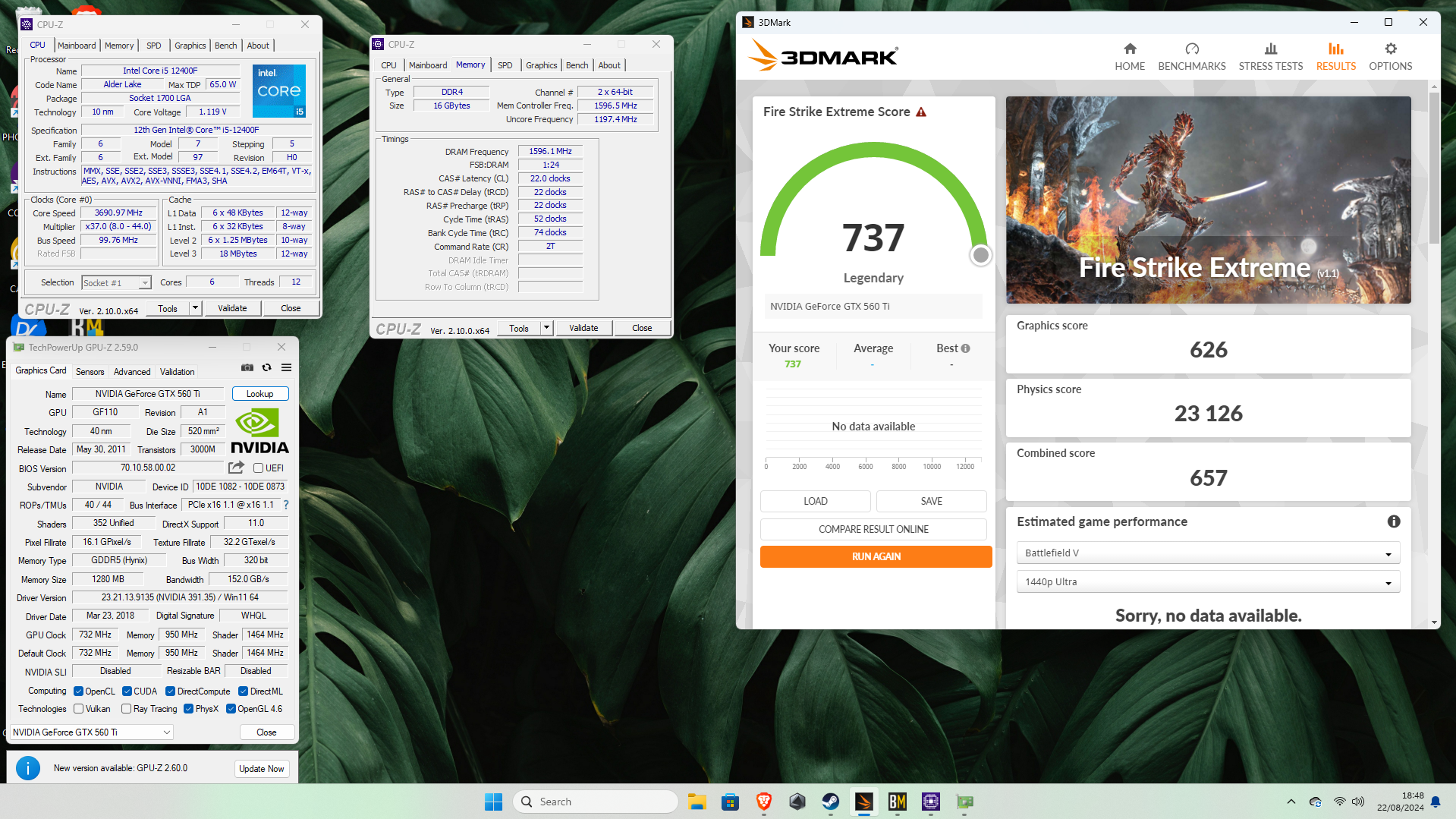
Task: Toggle PhysX checkbox
Action: tap(188, 709)
